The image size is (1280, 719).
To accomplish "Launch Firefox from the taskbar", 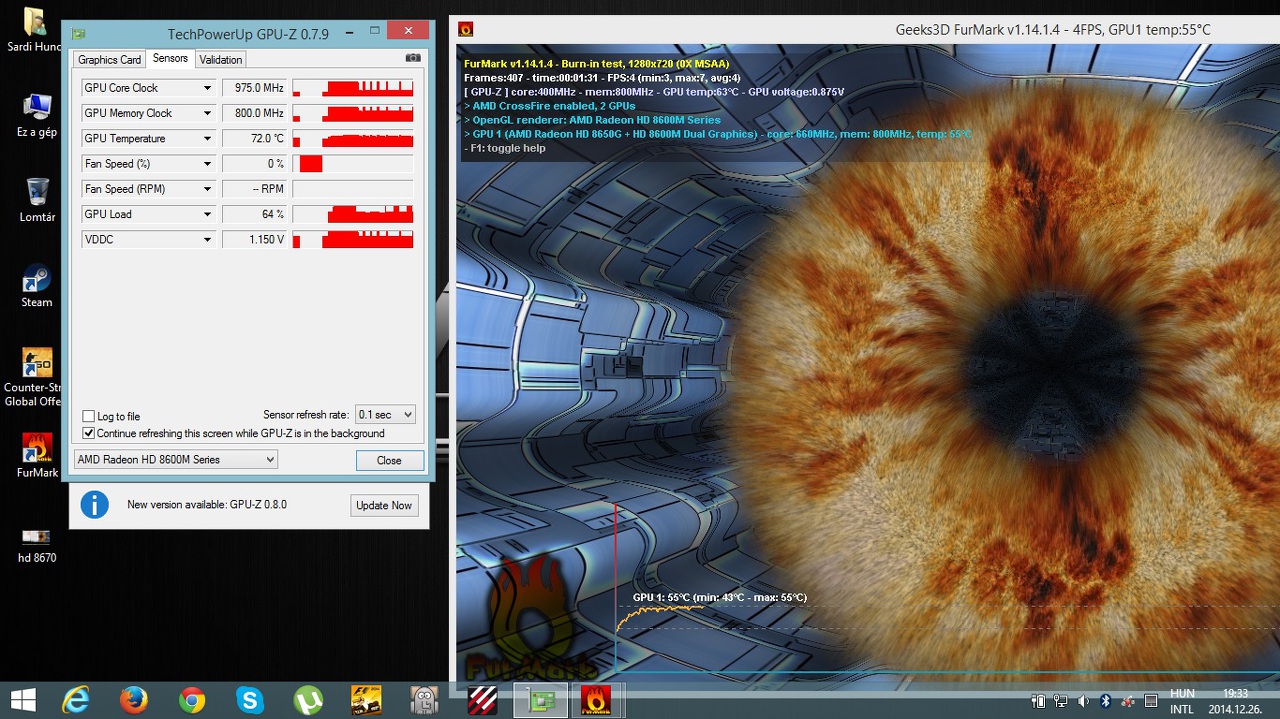I will tap(133, 699).
